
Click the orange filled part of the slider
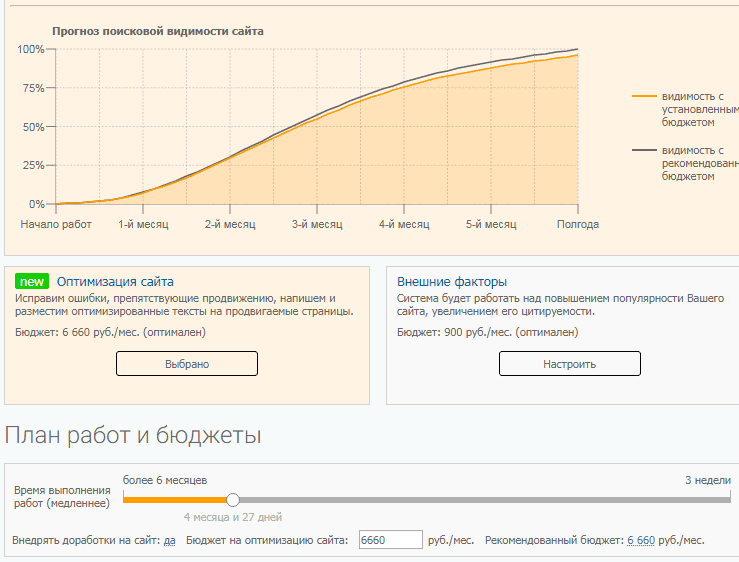[175, 499]
